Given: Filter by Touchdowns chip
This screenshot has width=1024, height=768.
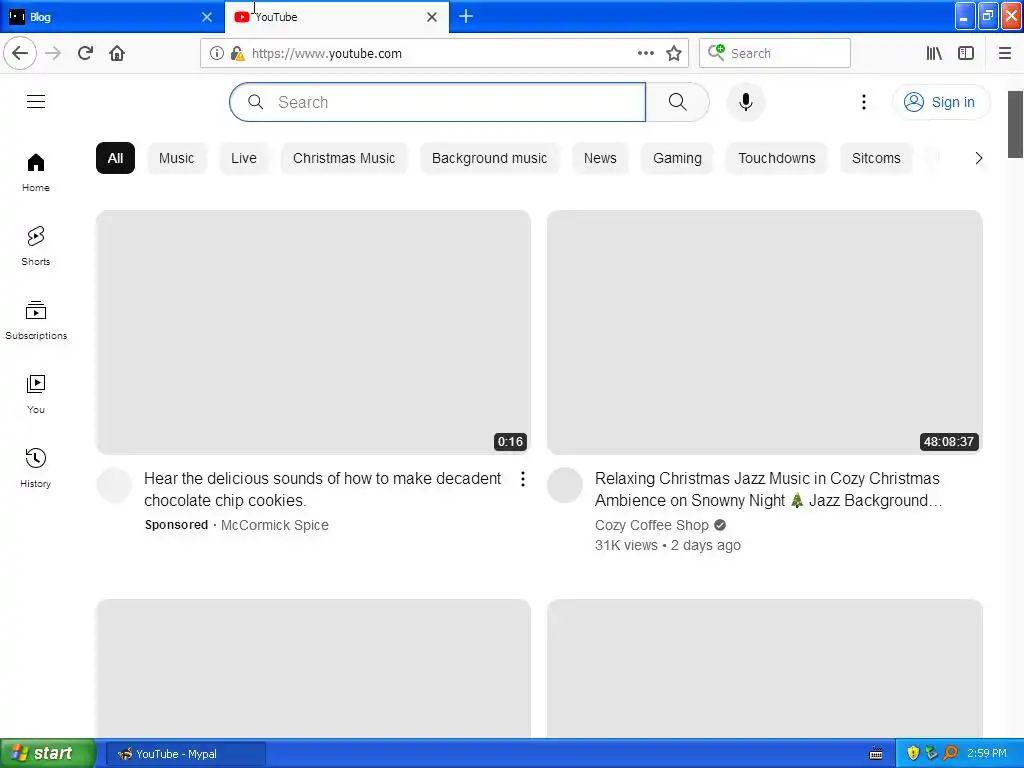Looking at the screenshot, I should pos(776,158).
